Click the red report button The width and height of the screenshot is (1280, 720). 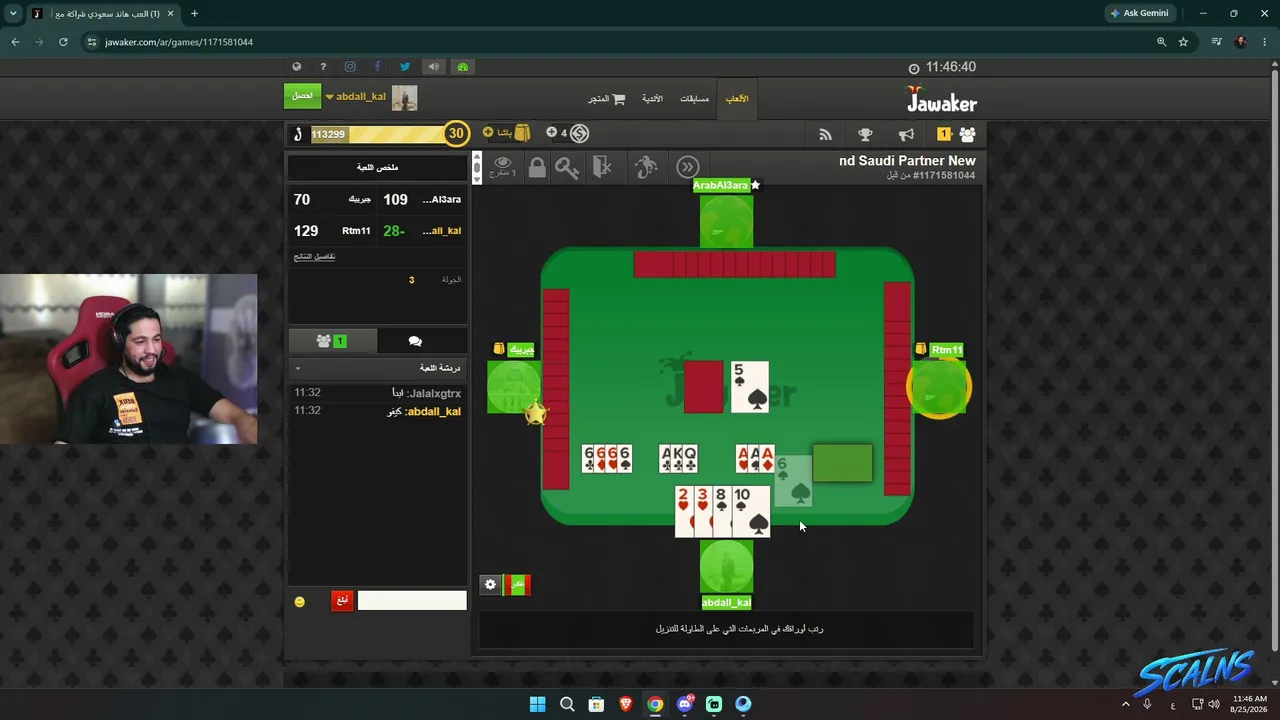click(x=342, y=600)
